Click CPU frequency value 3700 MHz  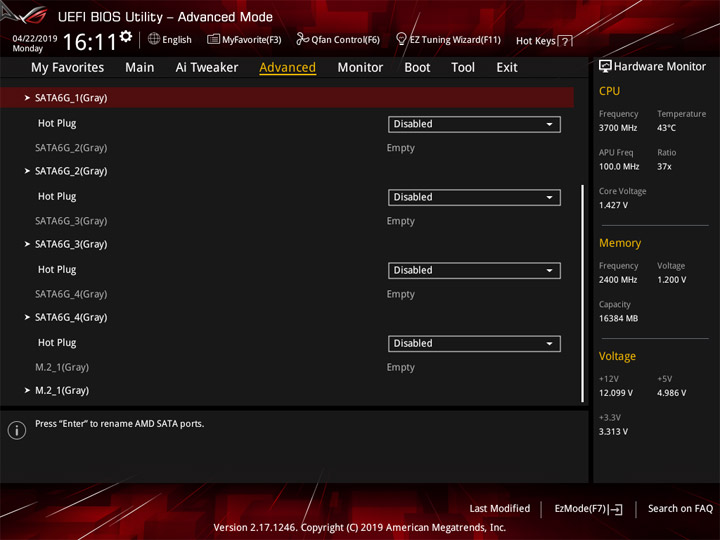pyautogui.click(x=618, y=128)
